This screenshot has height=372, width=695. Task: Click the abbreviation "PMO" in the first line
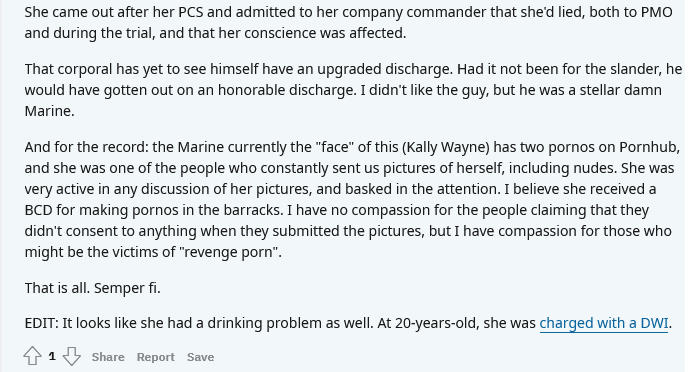pyautogui.click(x=657, y=12)
